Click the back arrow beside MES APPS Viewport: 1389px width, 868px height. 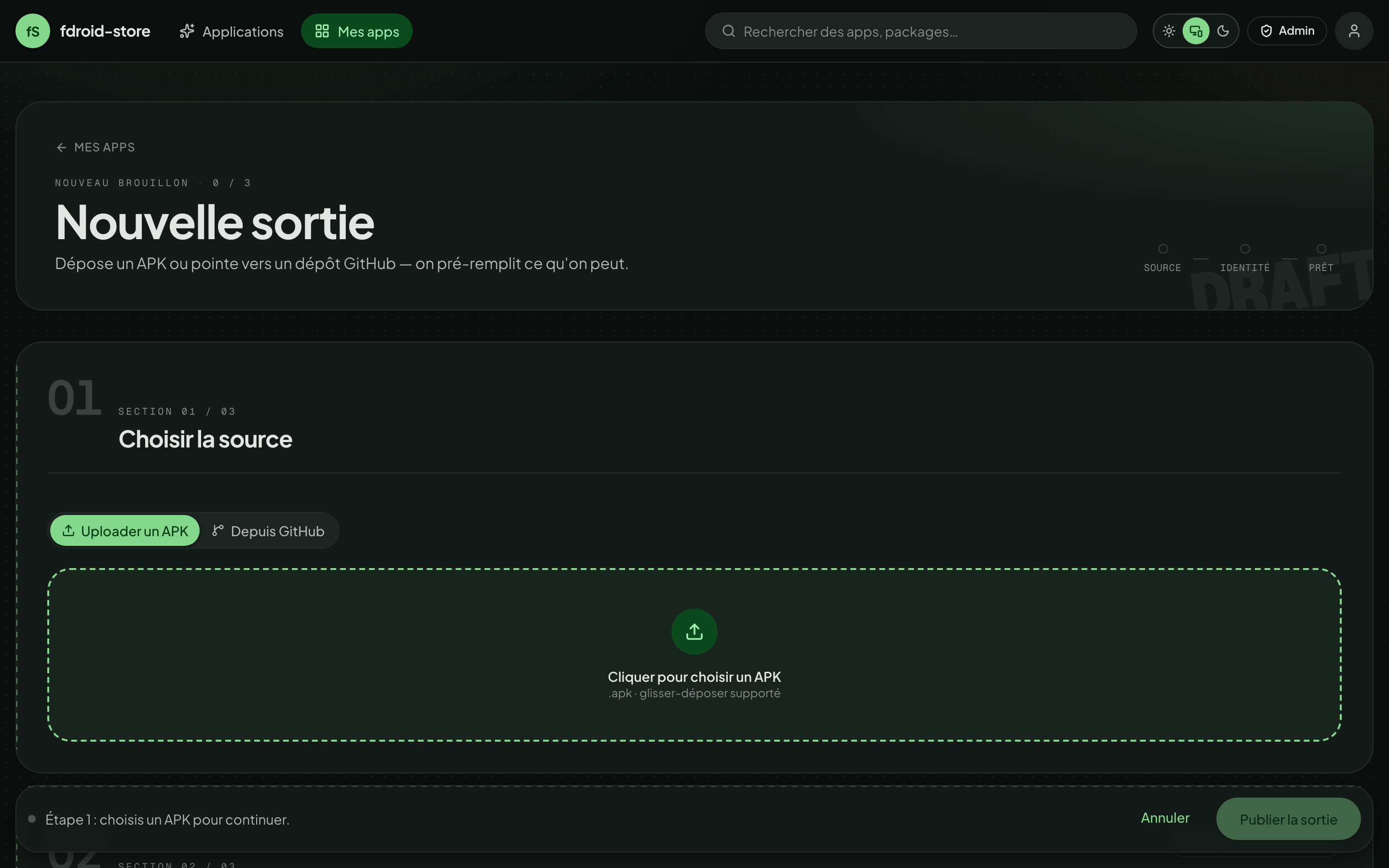point(61,148)
